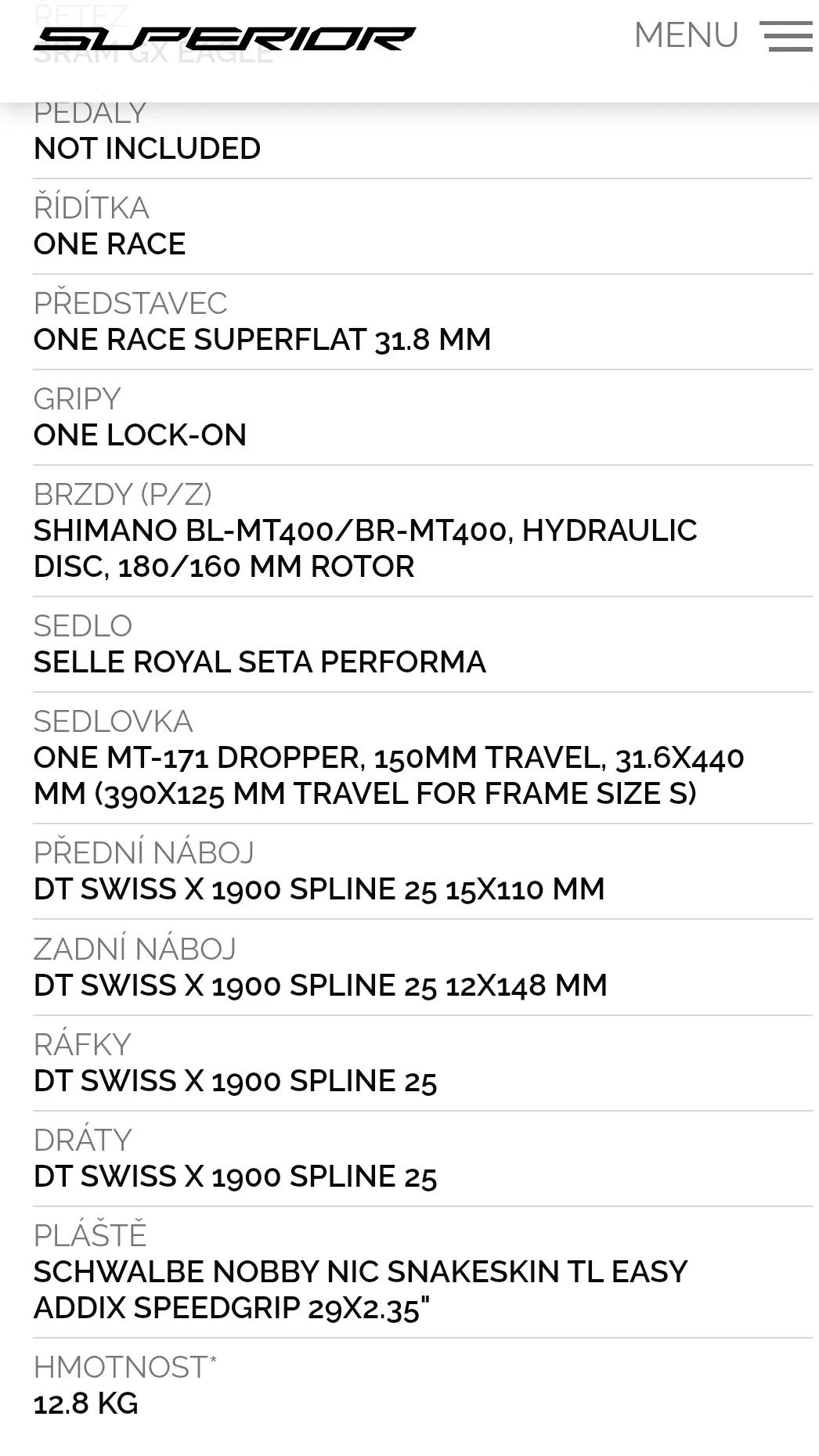Click the DRÁTY heading label
The height and width of the screenshot is (1456, 819).
[83, 1141]
